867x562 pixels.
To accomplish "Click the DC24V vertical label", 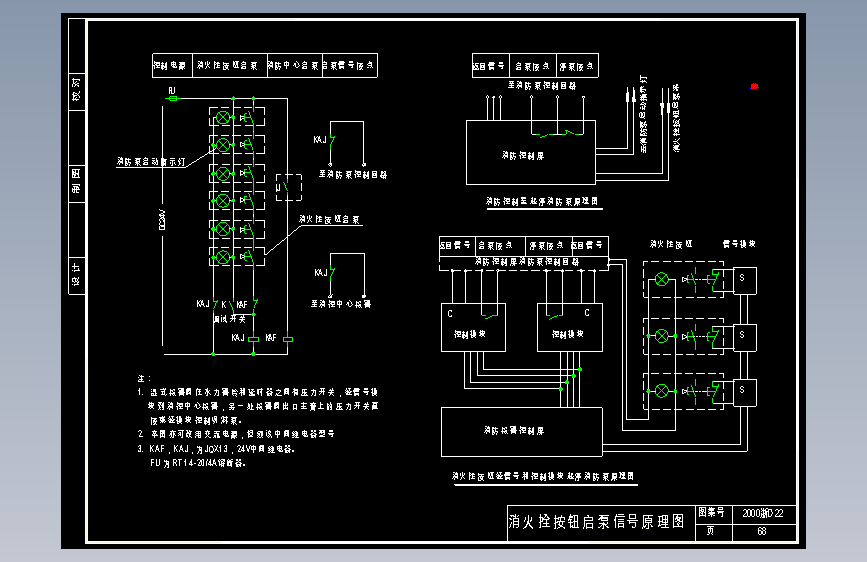I will (162, 219).
